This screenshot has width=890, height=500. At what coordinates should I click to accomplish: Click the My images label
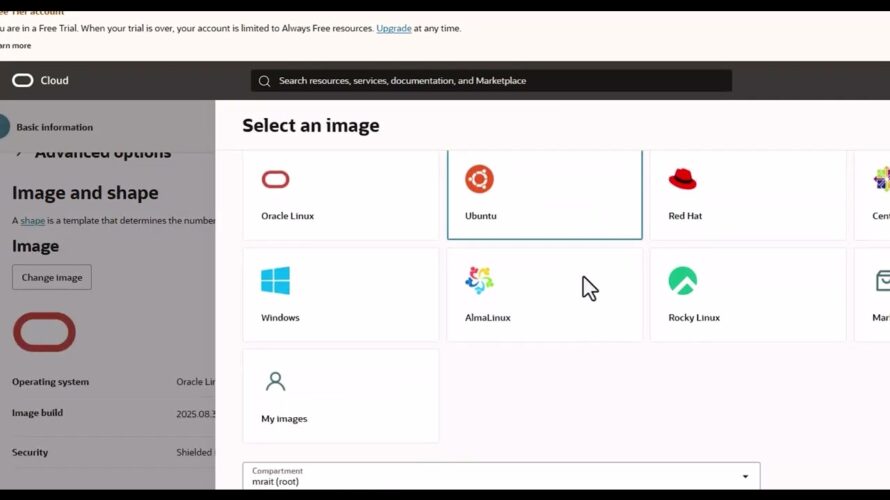pyautogui.click(x=284, y=419)
